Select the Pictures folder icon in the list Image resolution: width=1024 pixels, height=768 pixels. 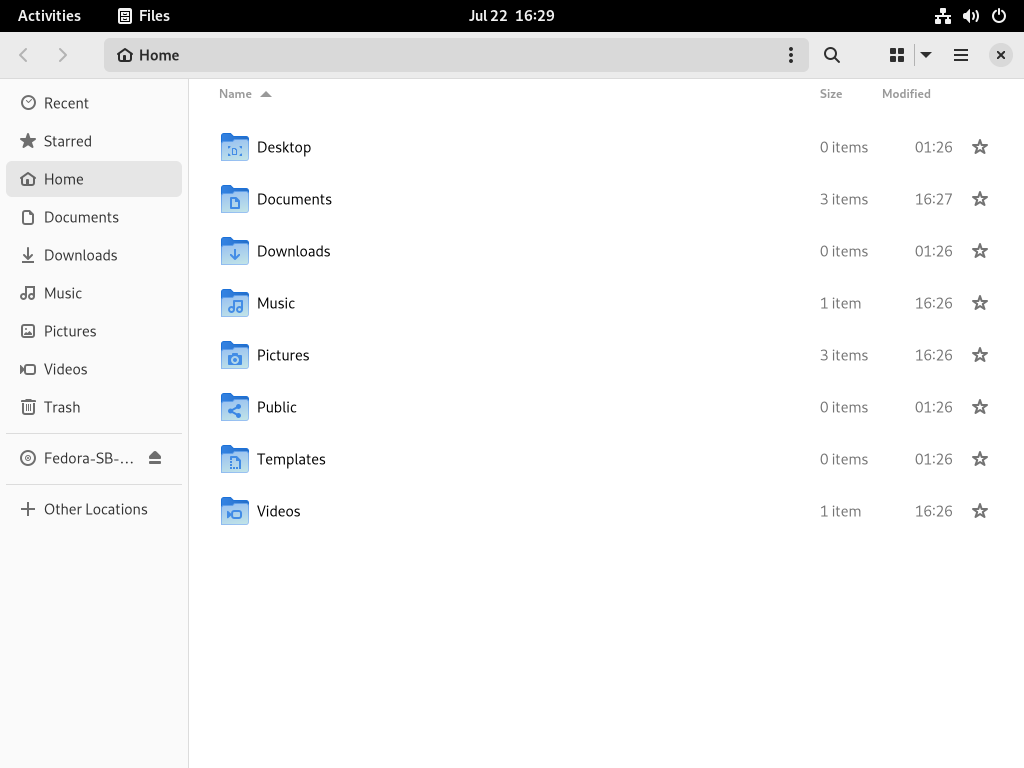point(234,355)
